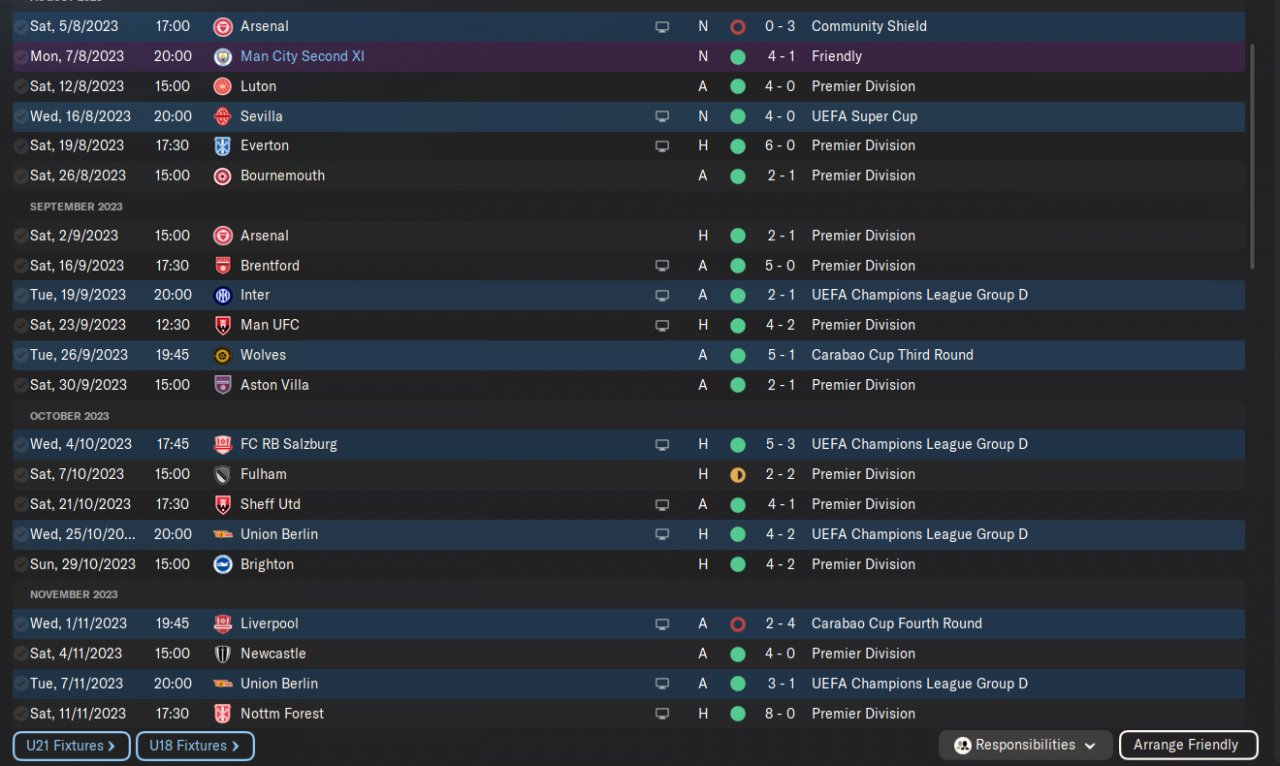Image resolution: width=1280 pixels, height=766 pixels.
Task: Click the green win indicator for Nottm Forest
Action: click(x=738, y=714)
